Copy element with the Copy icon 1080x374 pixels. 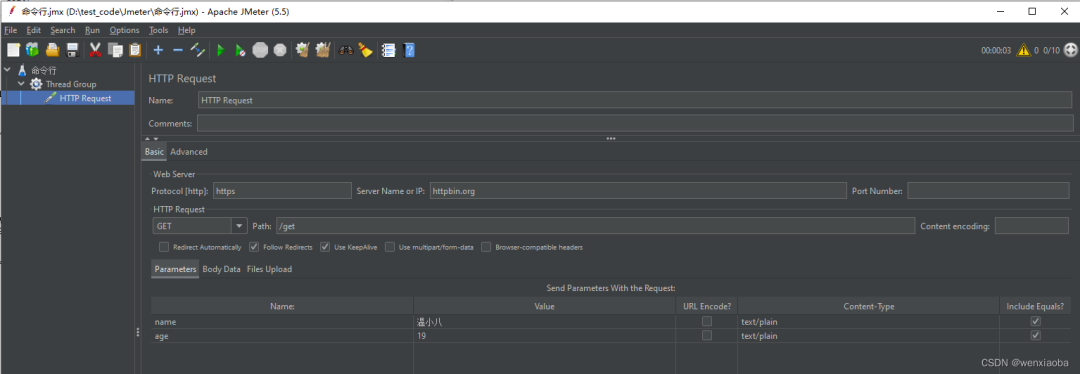pos(116,50)
